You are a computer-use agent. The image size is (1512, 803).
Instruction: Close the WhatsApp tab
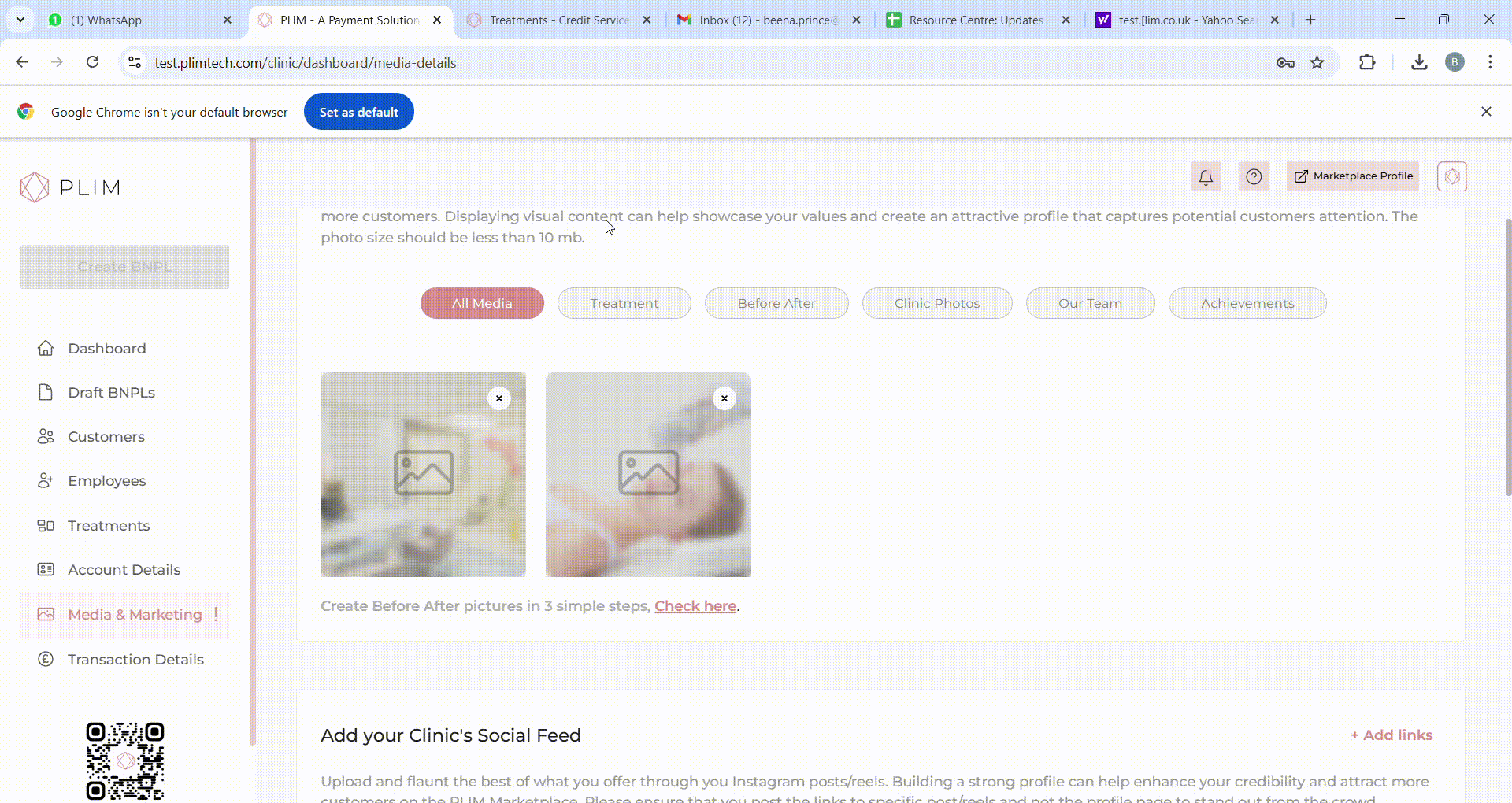[x=228, y=20]
